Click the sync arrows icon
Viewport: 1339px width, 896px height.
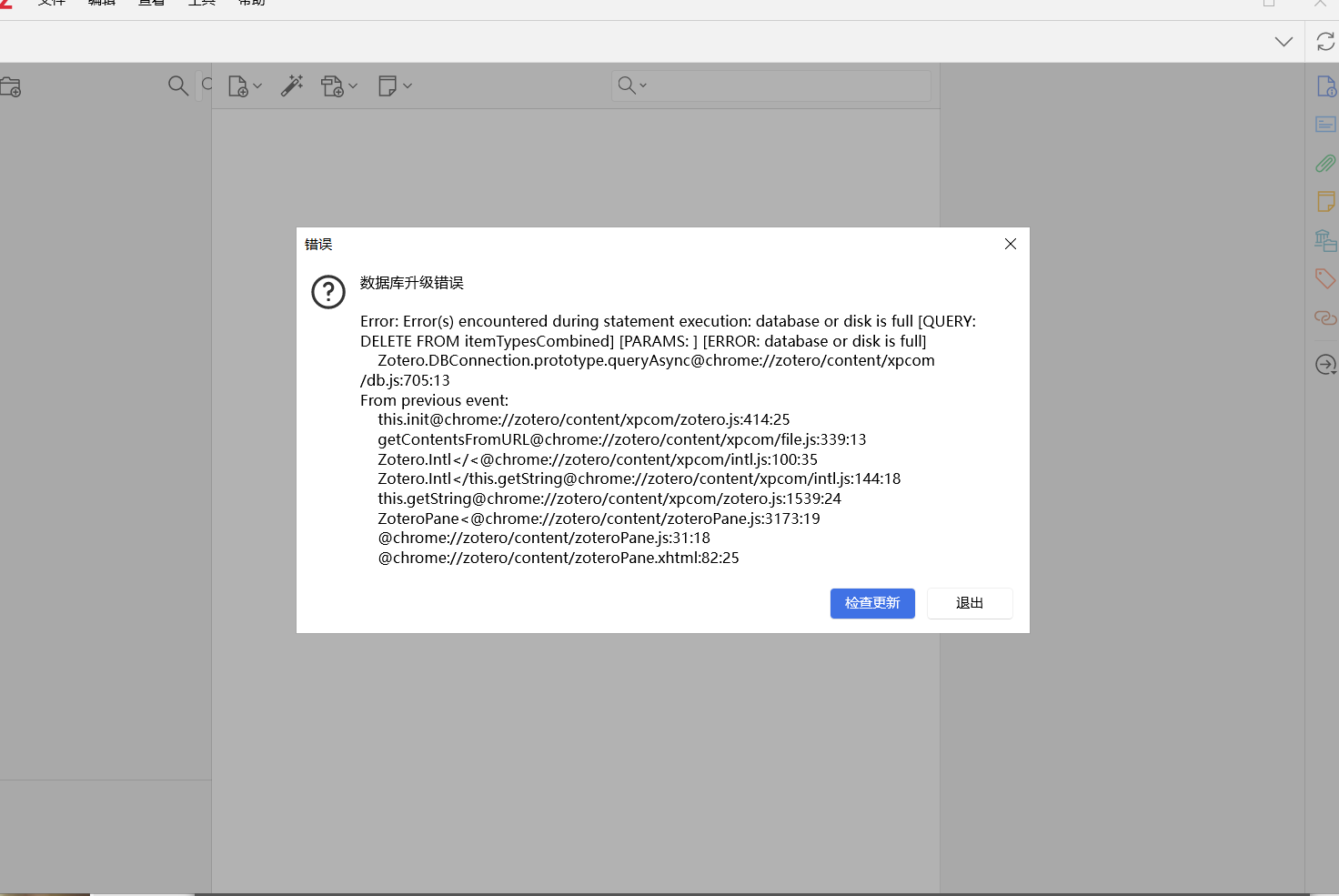point(1325,42)
